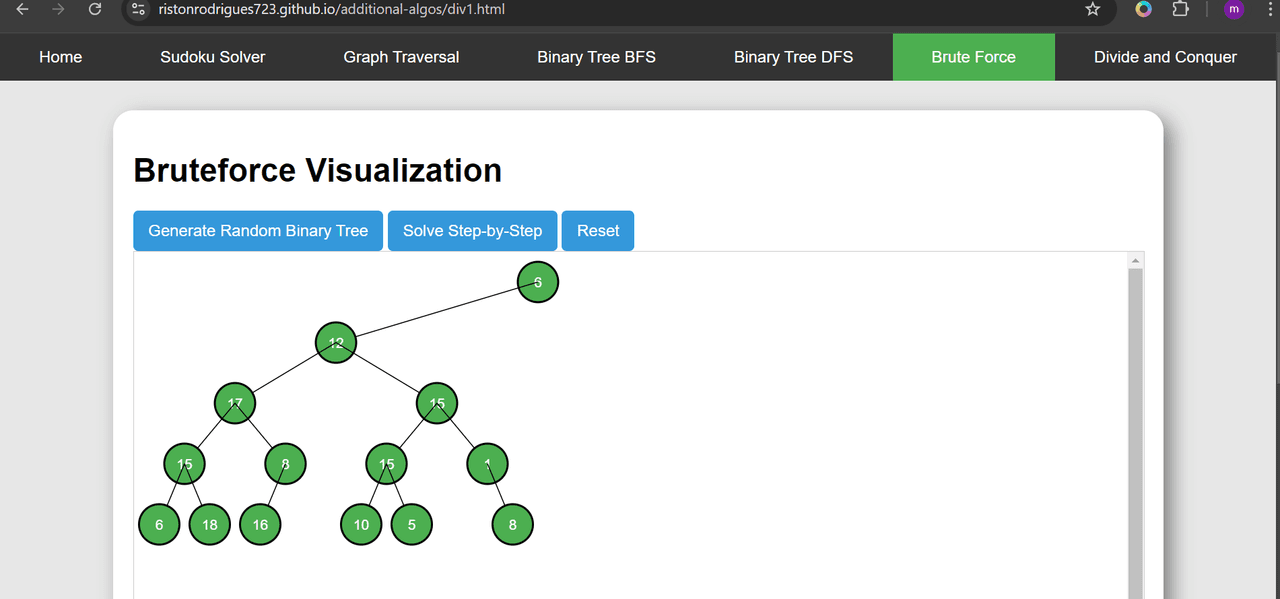Open the Sudoku Solver page
Viewport: 1280px width, 599px height.
pos(212,57)
